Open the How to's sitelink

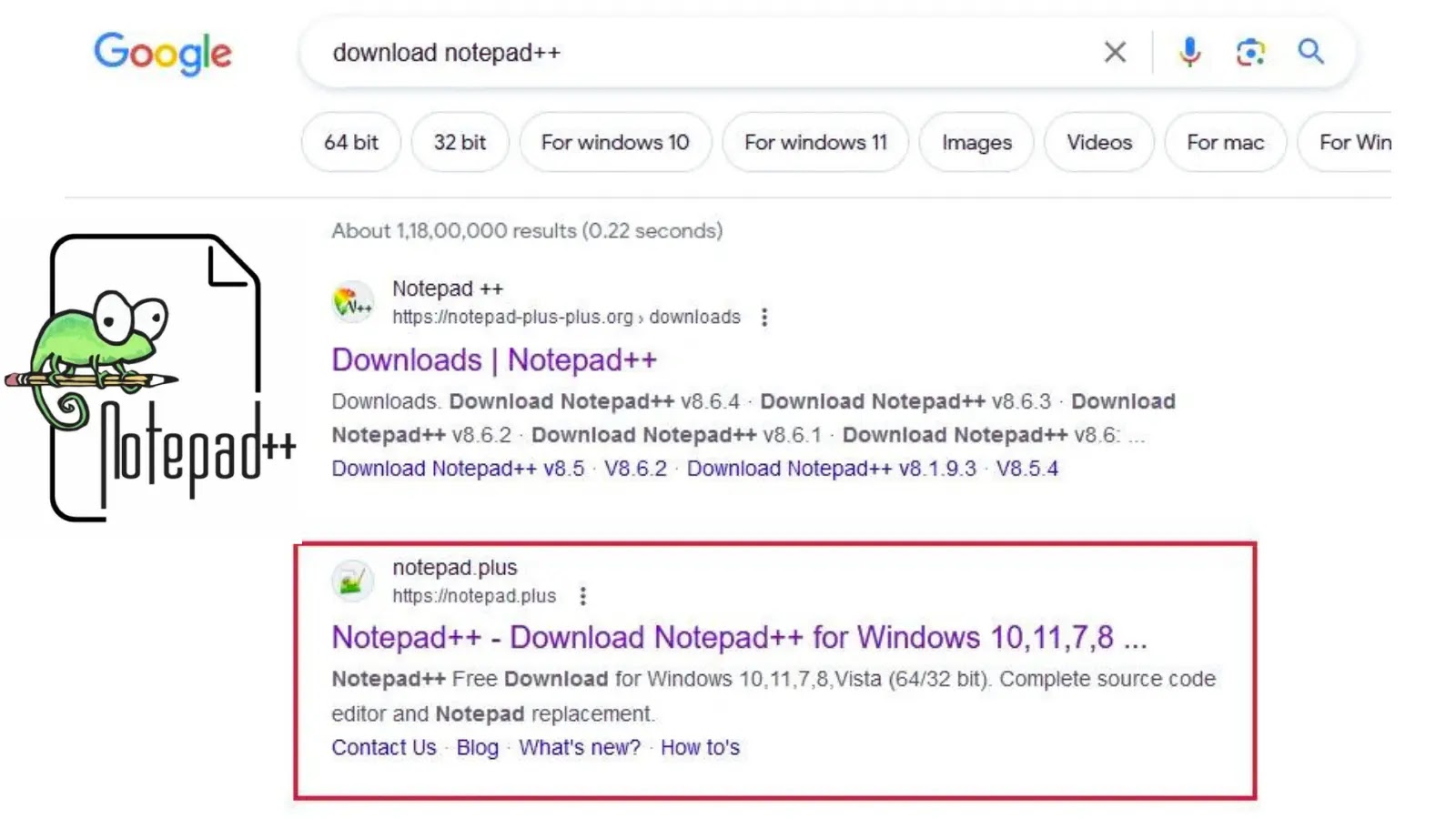700,748
